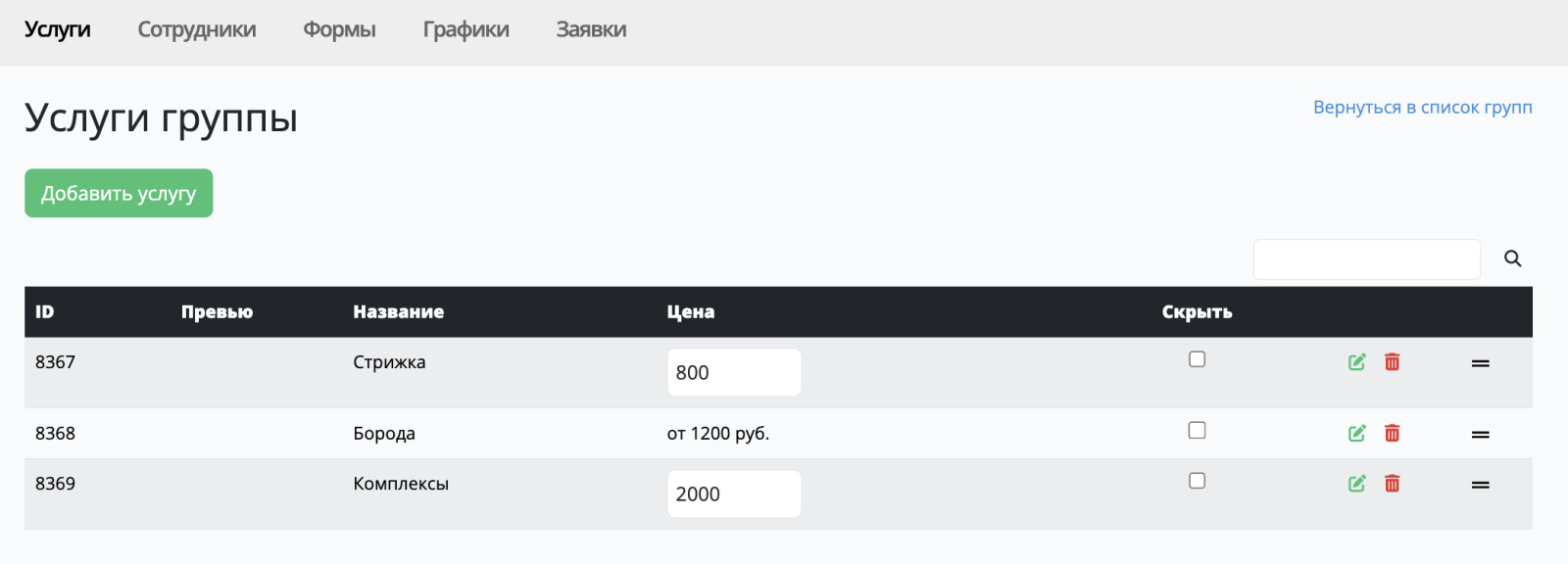Click the price field showing 800
The image size is (1568, 564).
point(734,372)
